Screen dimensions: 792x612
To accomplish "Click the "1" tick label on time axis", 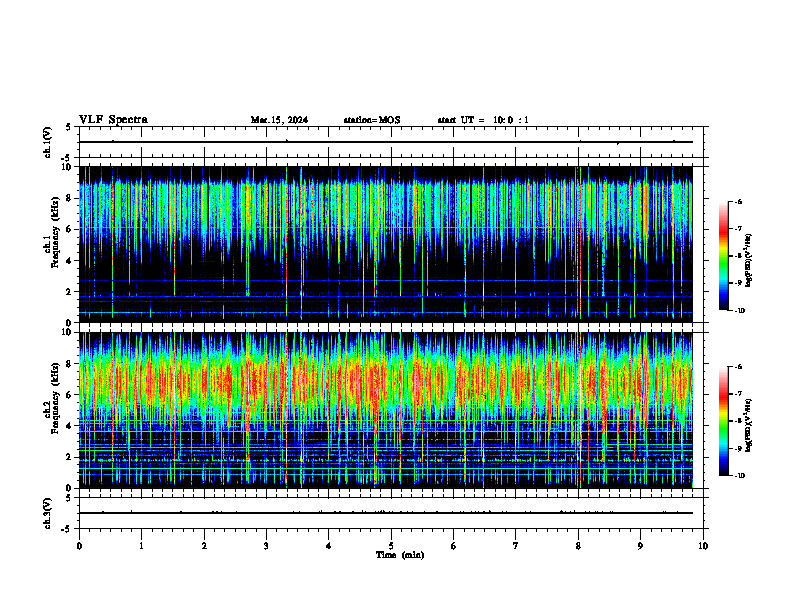I will point(141,546).
